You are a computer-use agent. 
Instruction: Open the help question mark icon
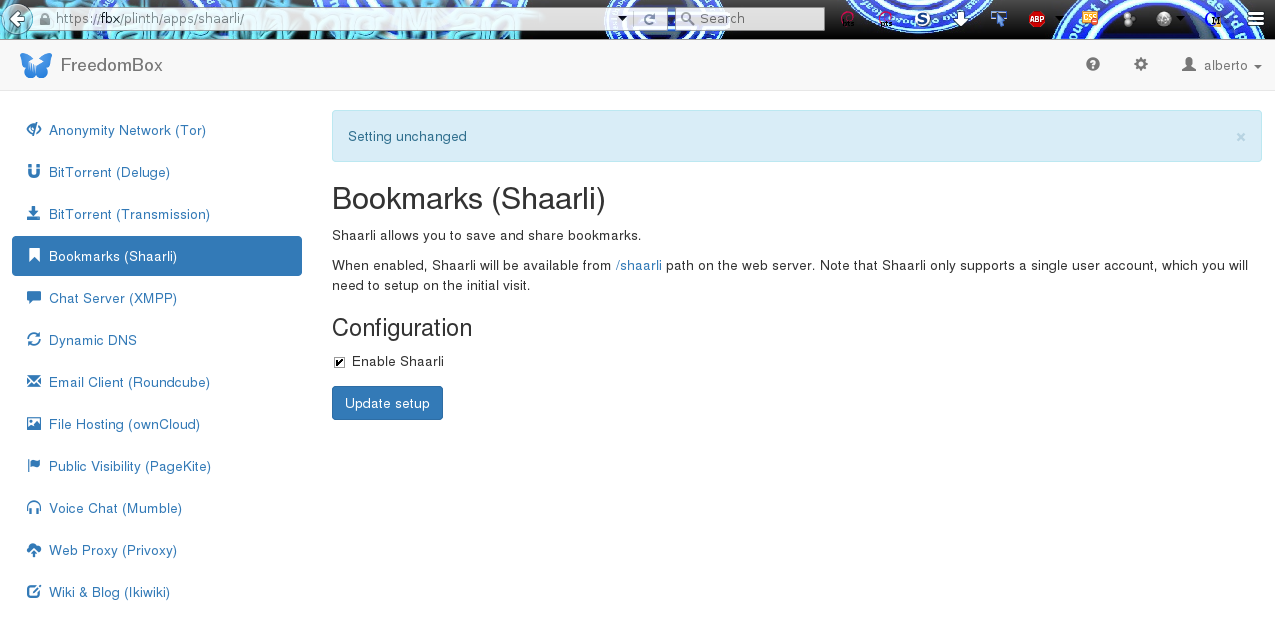1093,64
